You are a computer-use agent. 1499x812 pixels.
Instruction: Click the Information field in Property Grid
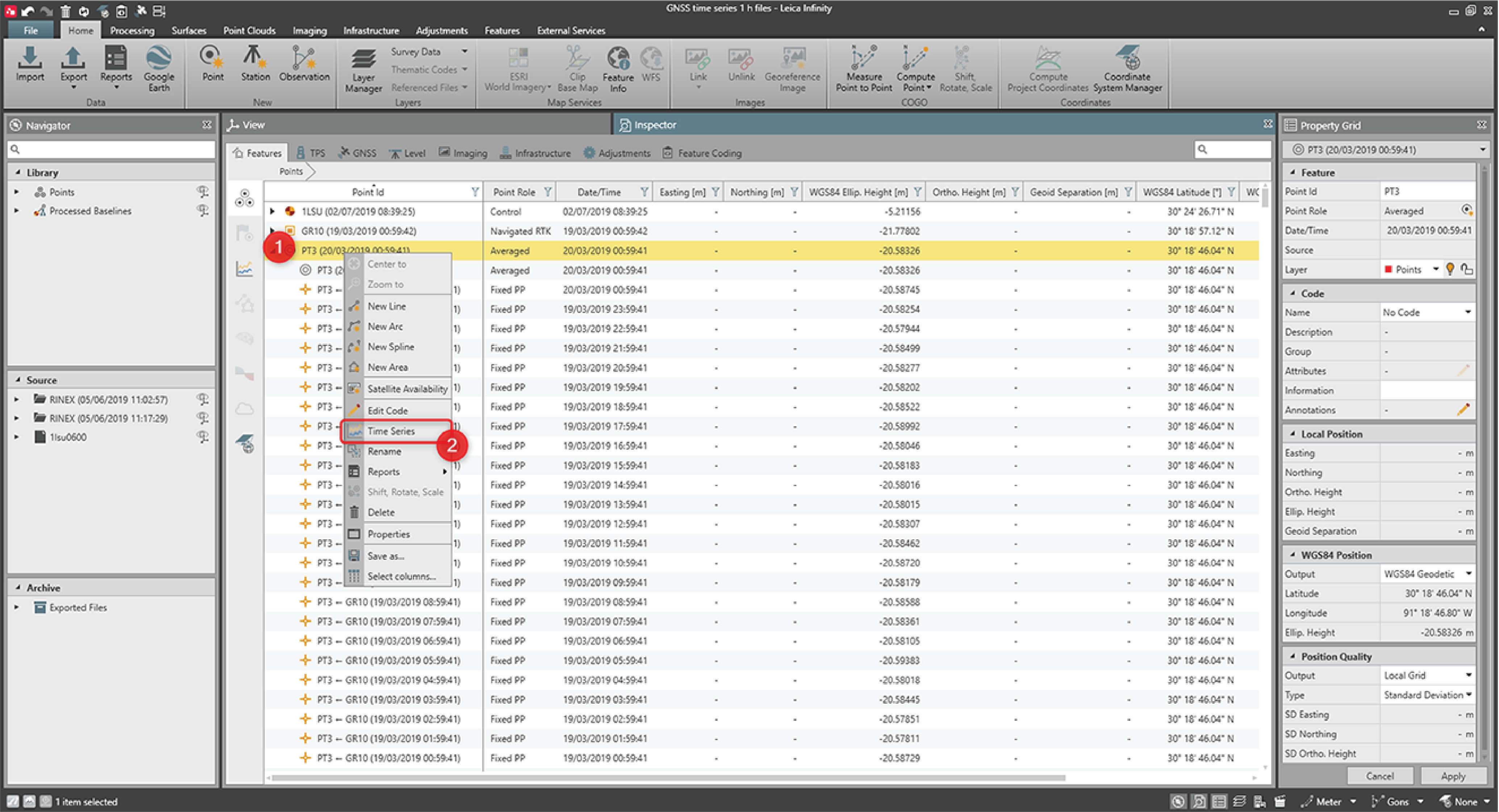(x=1427, y=390)
